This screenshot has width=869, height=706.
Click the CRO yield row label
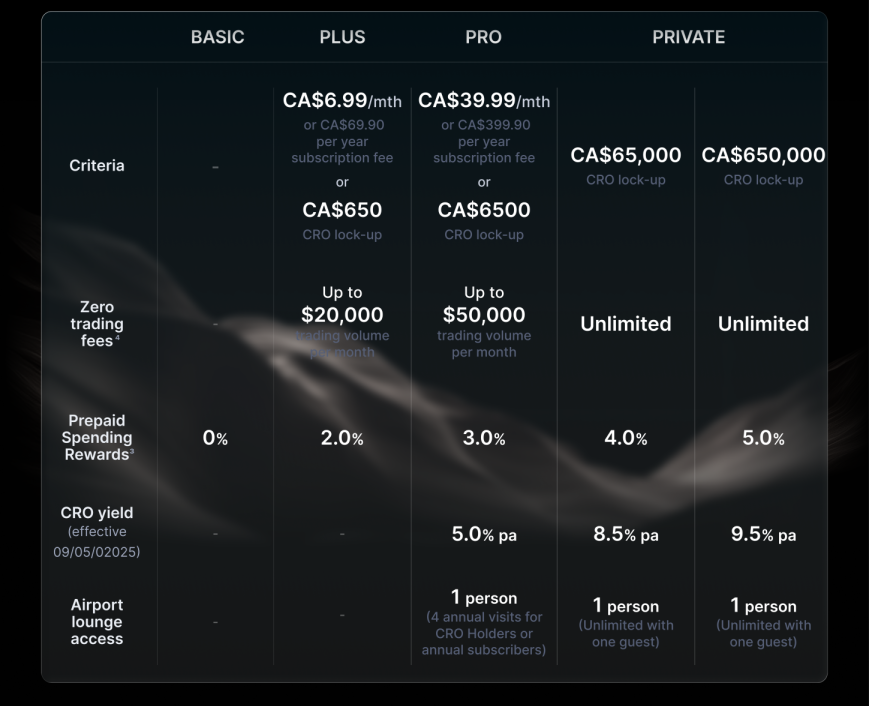(x=97, y=513)
